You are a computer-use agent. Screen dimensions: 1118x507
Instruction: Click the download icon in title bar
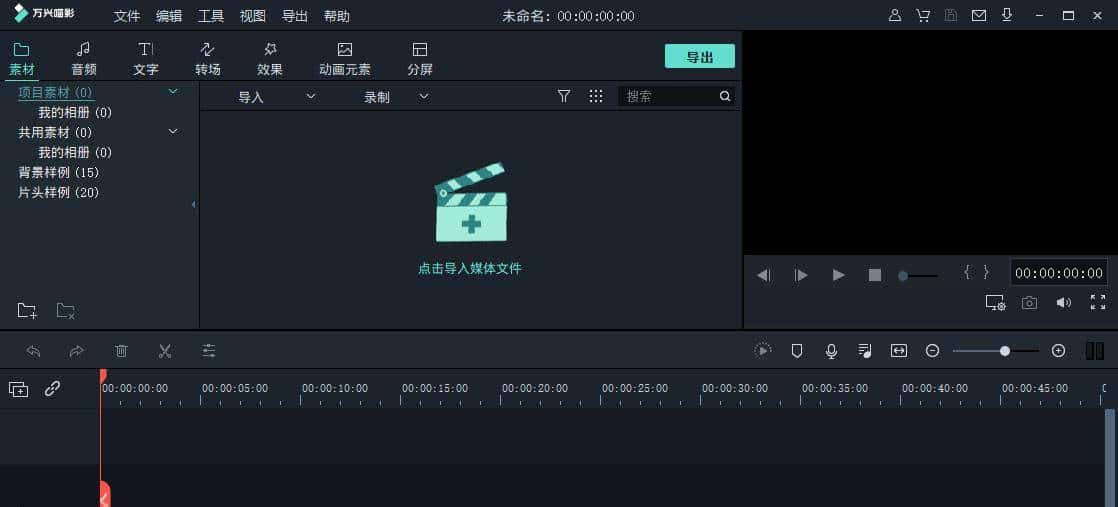click(x=1007, y=14)
